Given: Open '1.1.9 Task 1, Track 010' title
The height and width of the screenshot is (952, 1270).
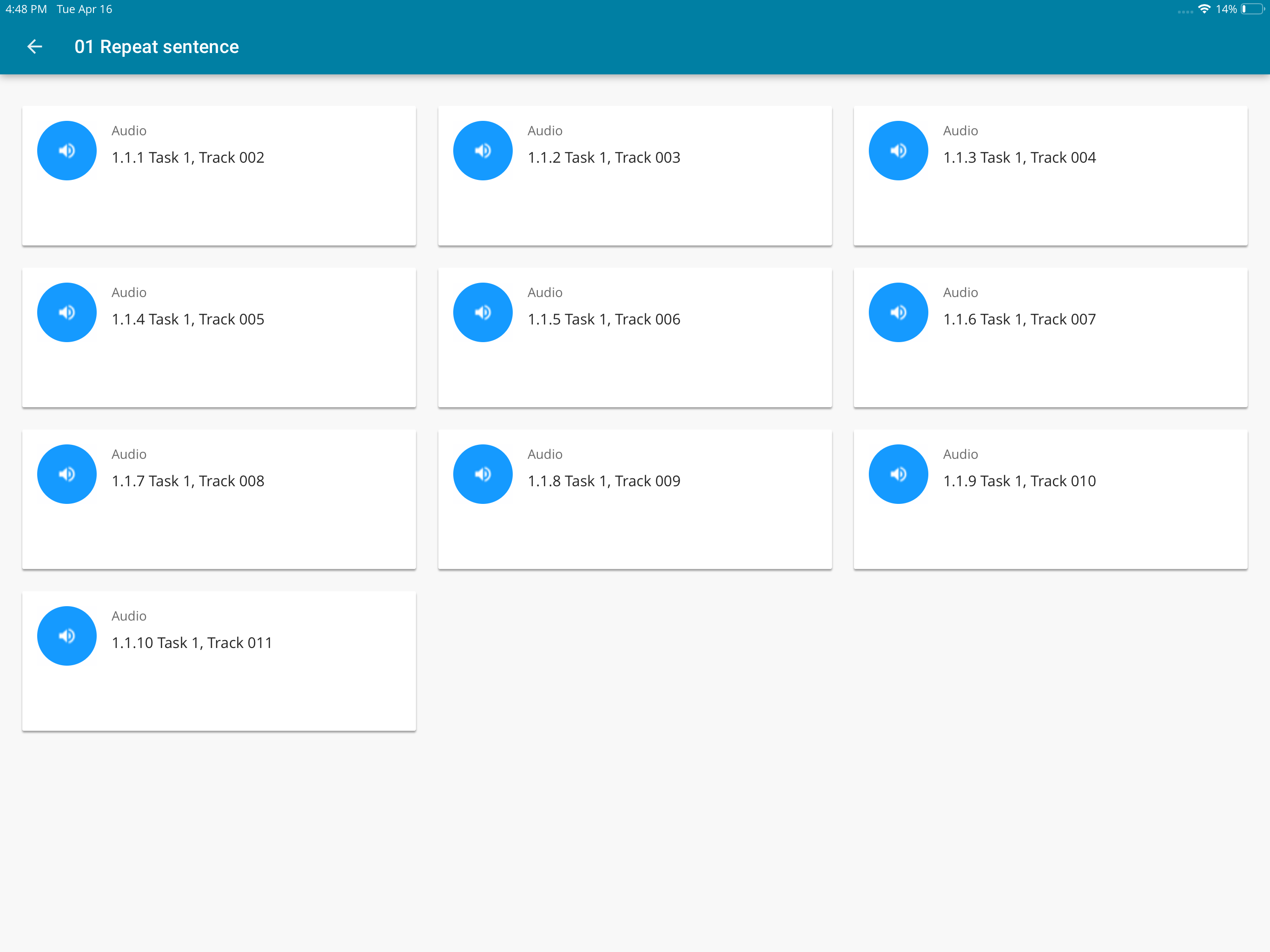Looking at the screenshot, I should point(1020,481).
